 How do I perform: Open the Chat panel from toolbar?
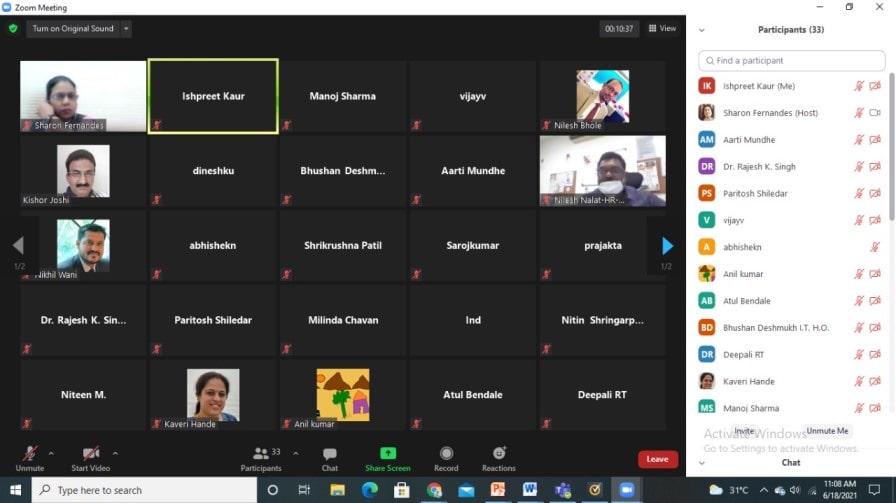coord(329,455)
